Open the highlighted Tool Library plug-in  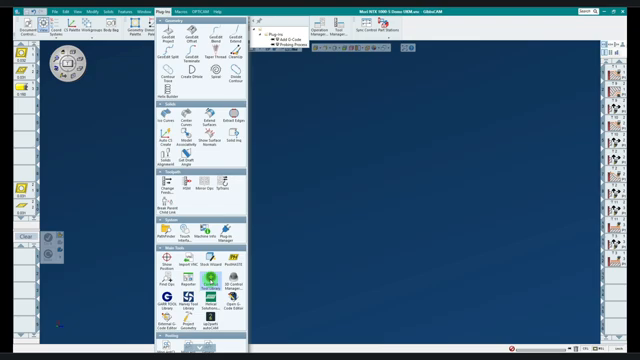point(211,281)
